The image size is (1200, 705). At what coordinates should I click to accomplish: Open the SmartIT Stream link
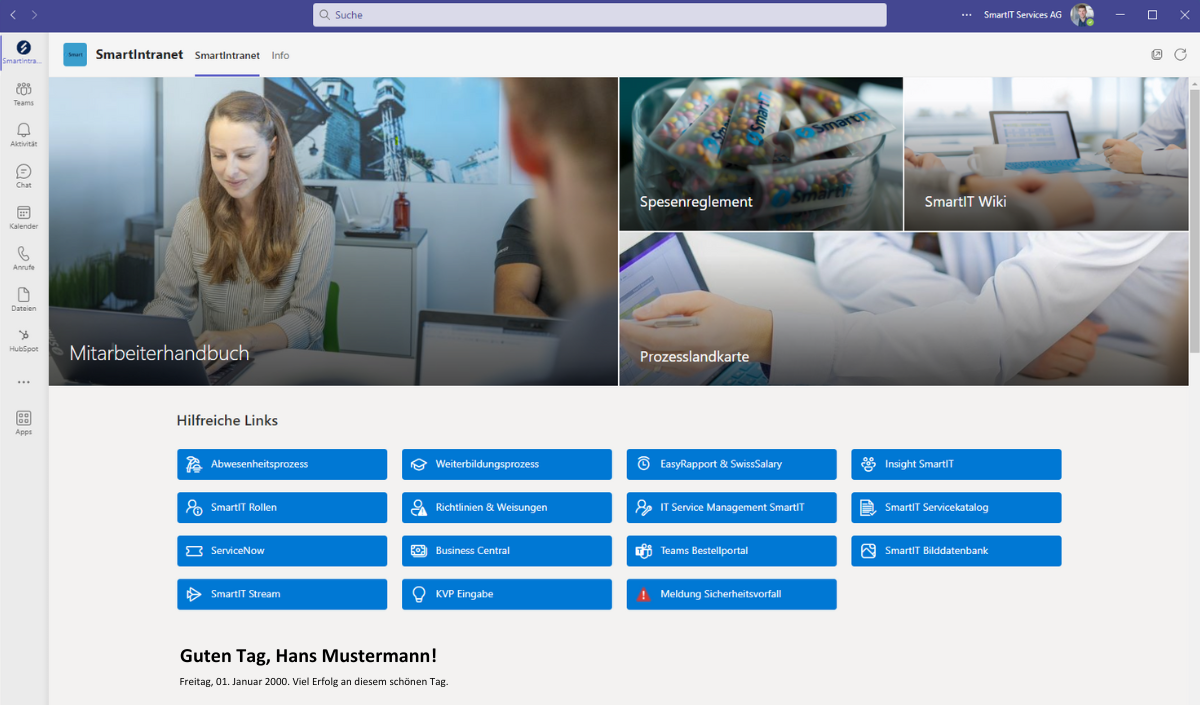(x=282, y=594)
